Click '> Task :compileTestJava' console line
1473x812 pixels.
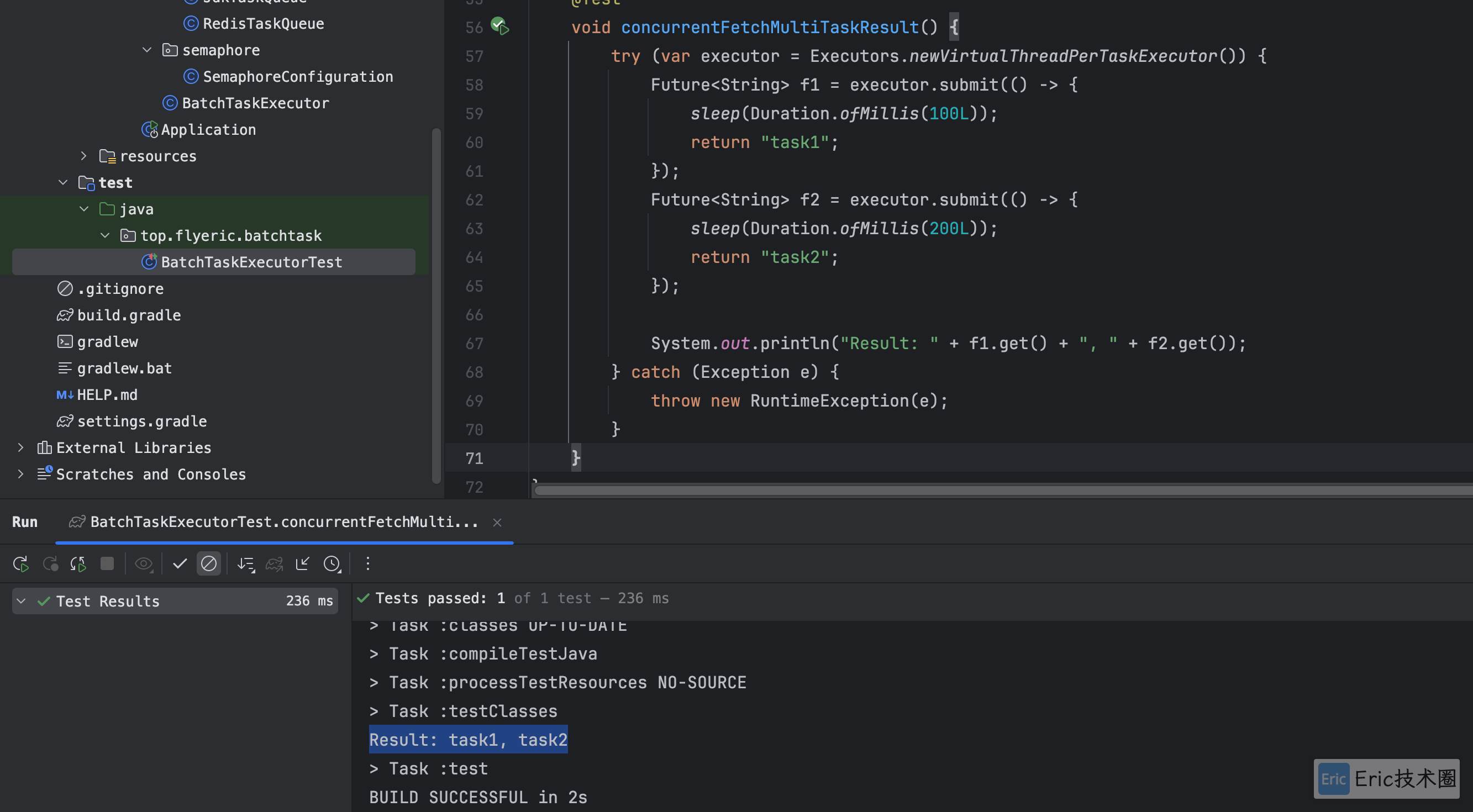click(483, 653)
